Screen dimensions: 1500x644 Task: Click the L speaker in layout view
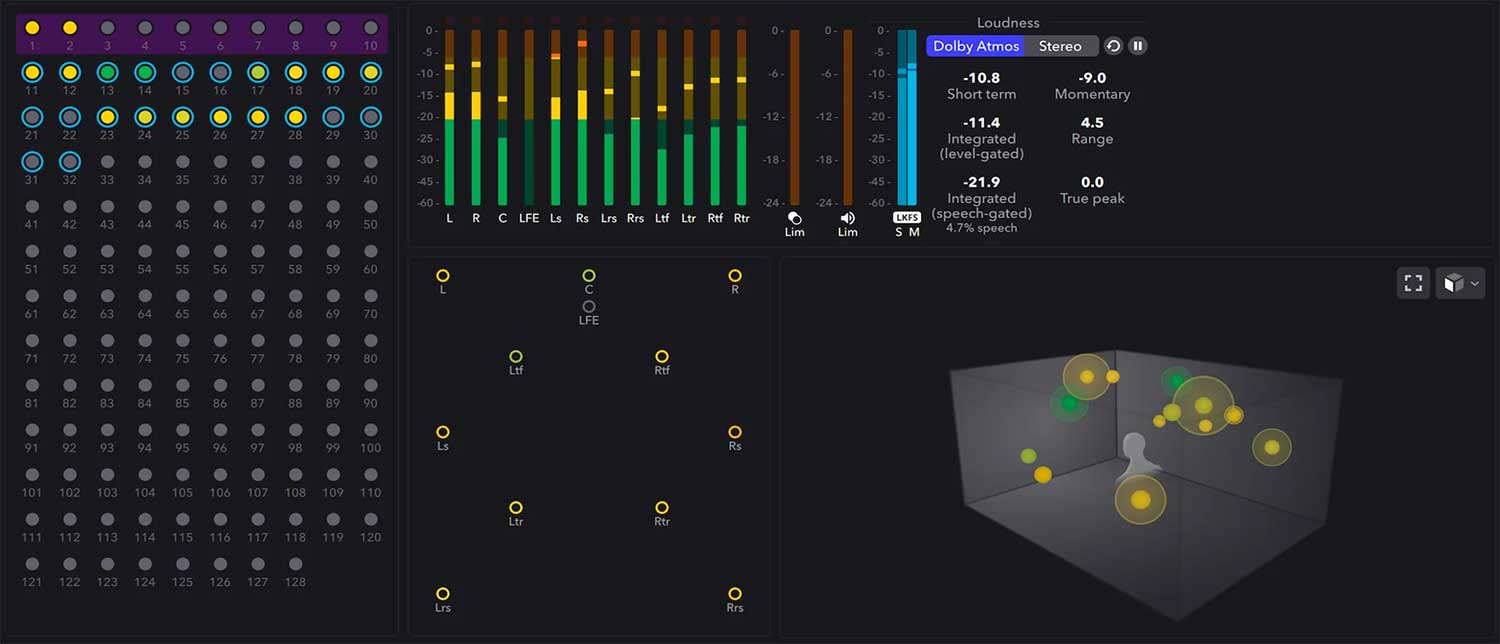click(x=443, y=275)
